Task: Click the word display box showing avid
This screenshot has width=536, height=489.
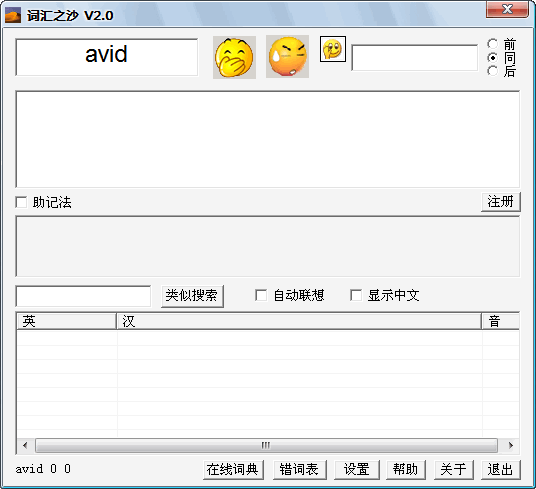Action: (107, 57)
